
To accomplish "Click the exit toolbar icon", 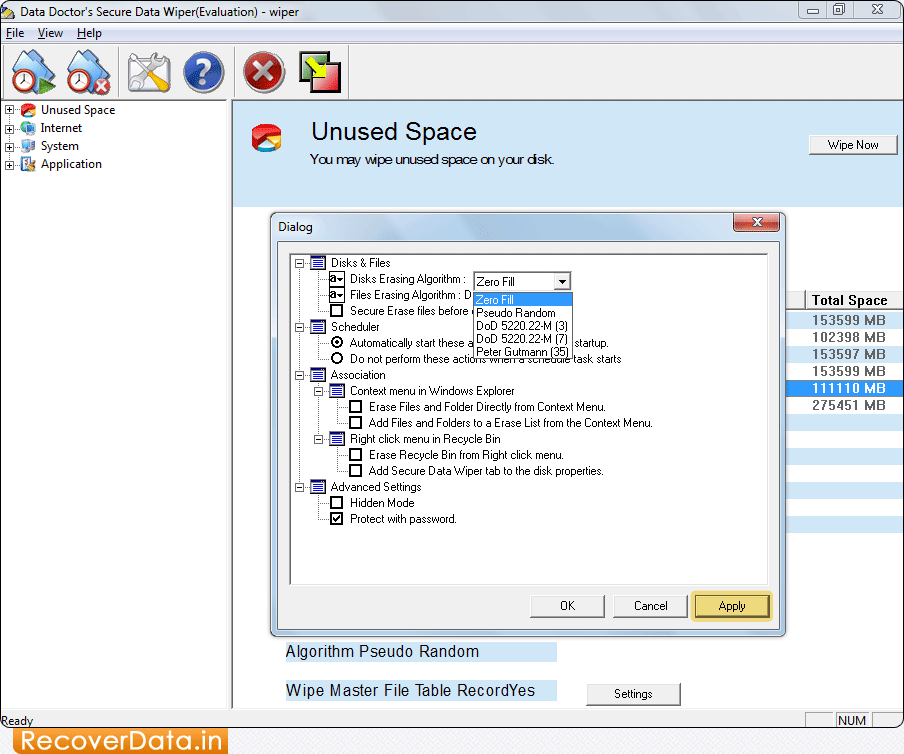I will pos(320,71).
